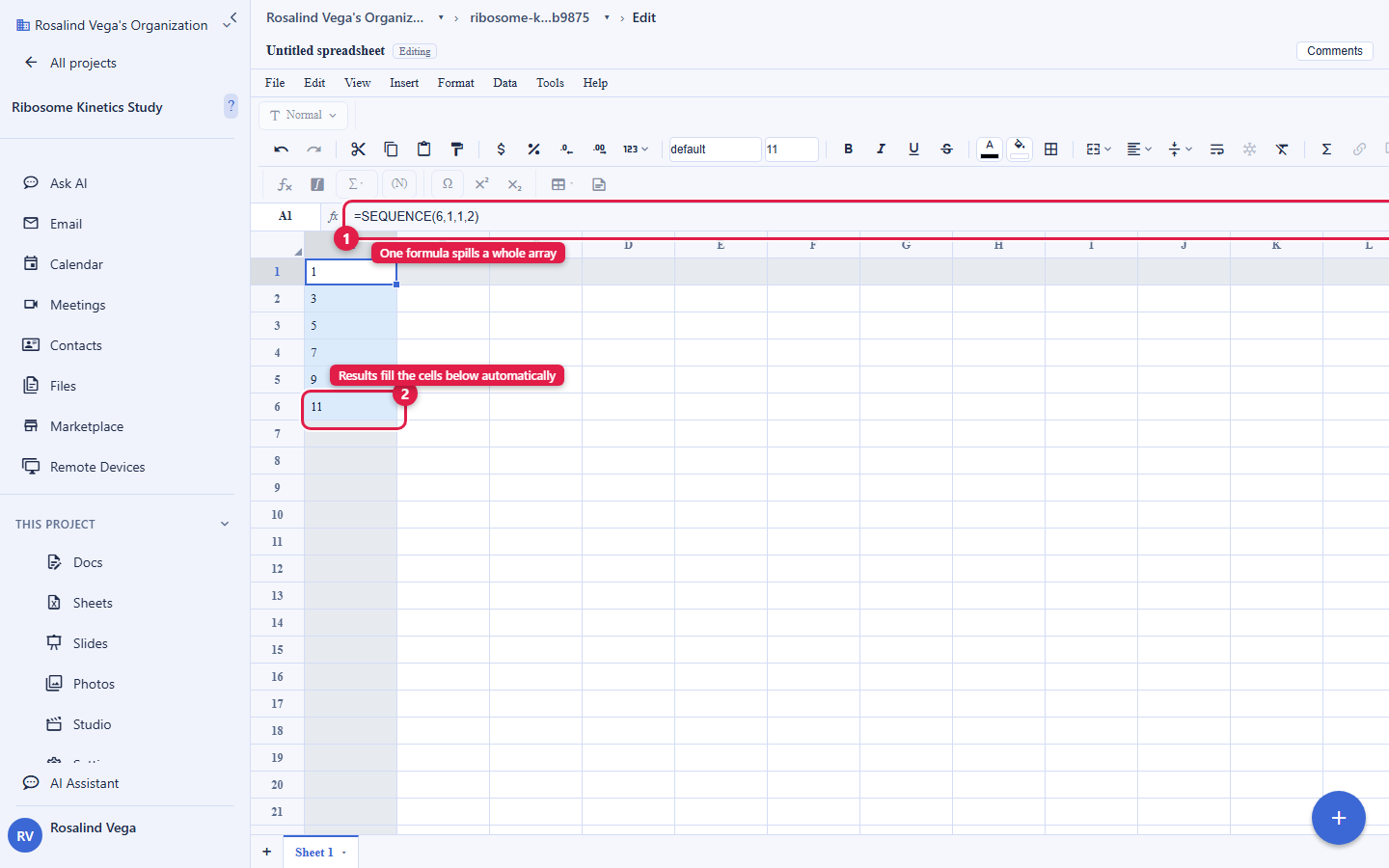Apply percent format

[x=533, y=149]
